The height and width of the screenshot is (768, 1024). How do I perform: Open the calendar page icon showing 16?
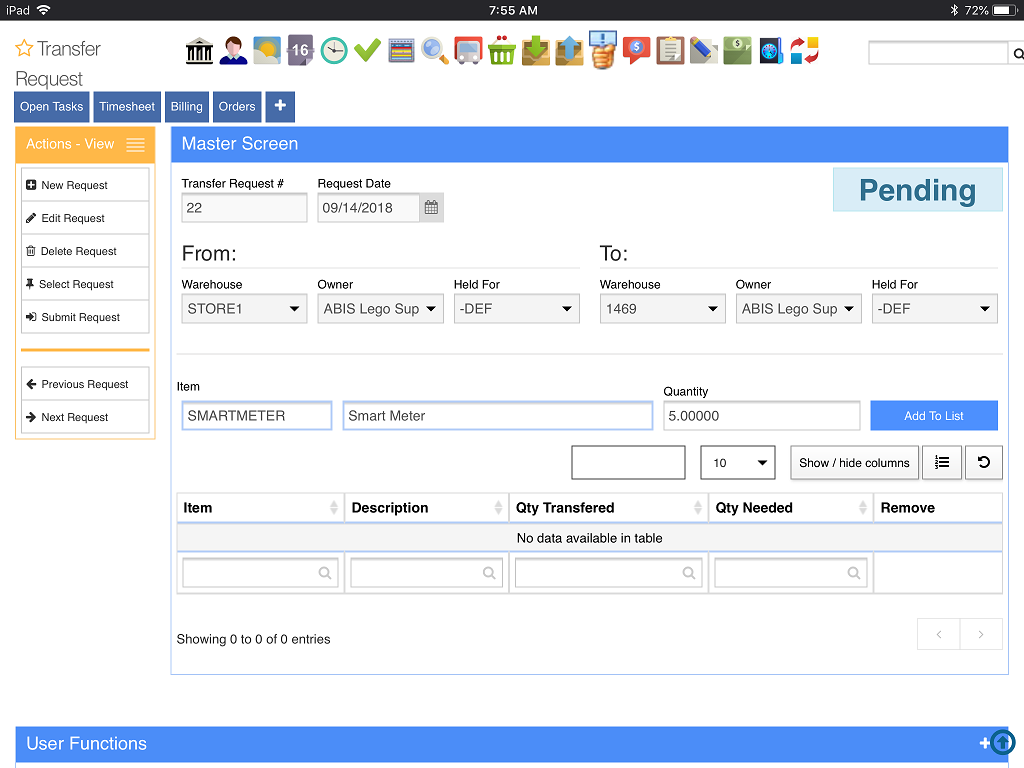pyautogui.click(x=300, y=50)
